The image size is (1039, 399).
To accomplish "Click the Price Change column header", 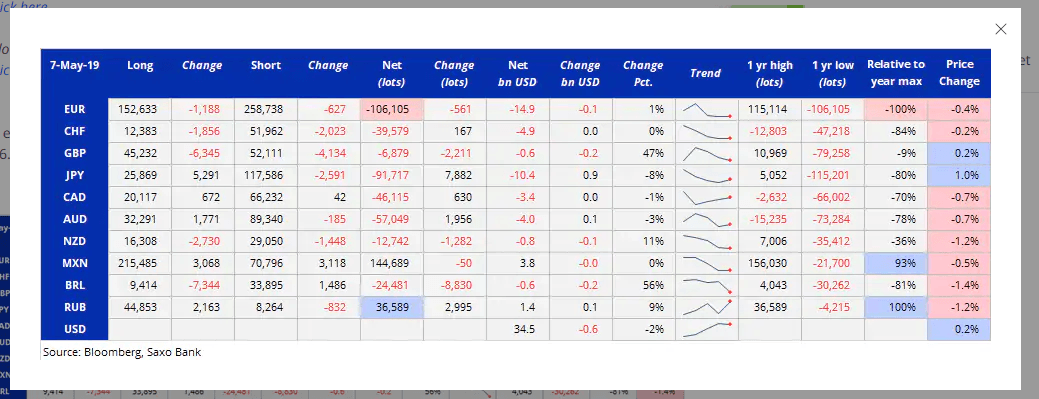I will pos(959,73).
